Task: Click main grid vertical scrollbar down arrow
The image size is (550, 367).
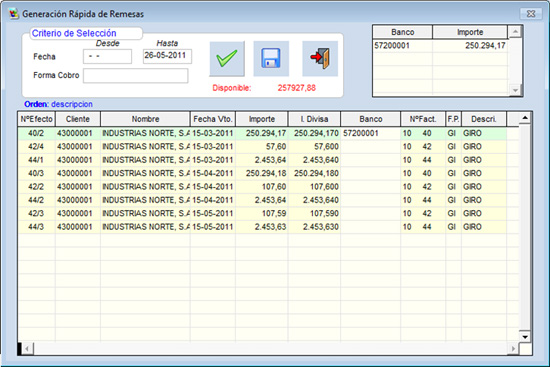Action: tap(525, 337)
